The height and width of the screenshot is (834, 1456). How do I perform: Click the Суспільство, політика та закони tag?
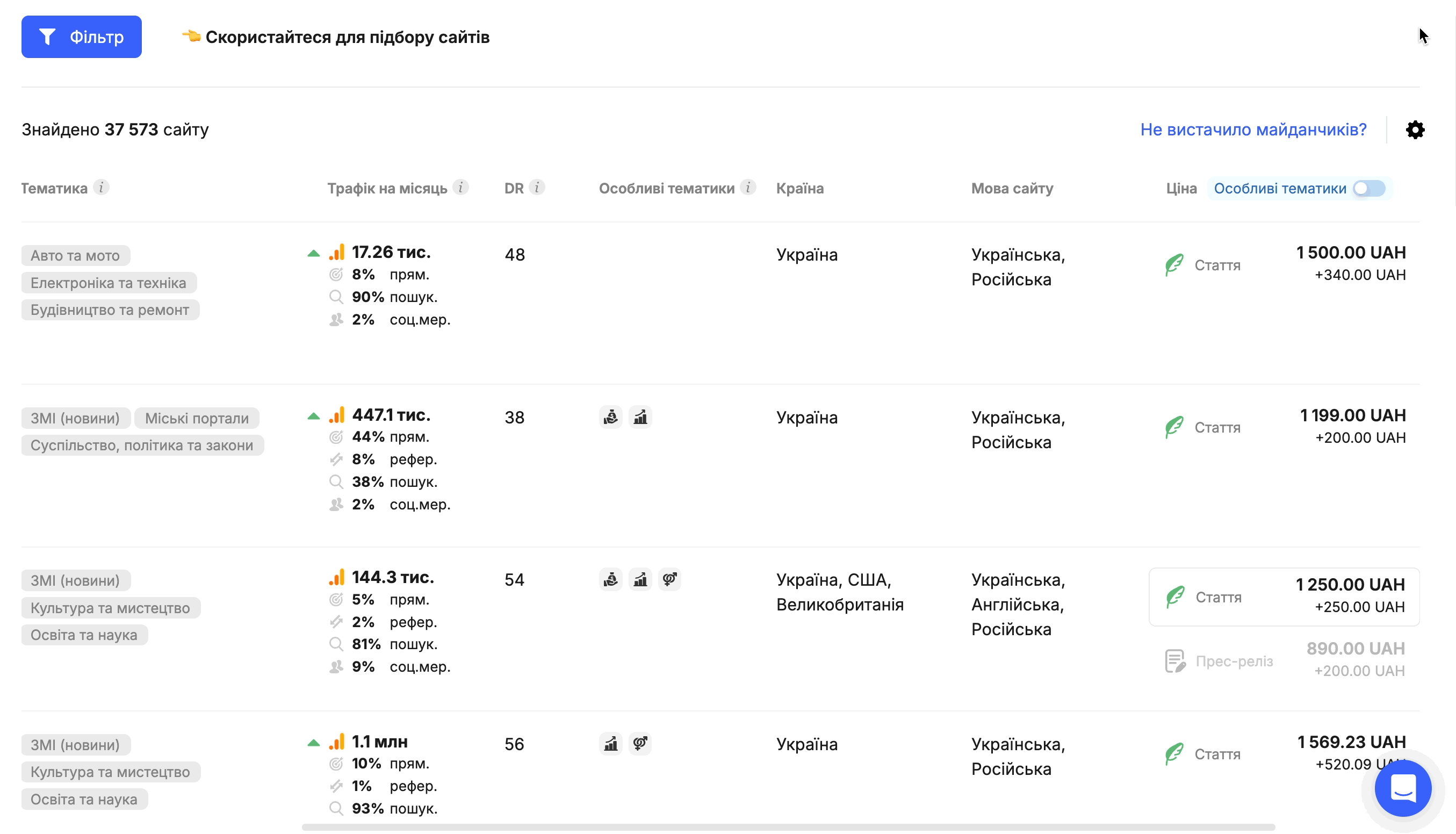tap(142, 445)
